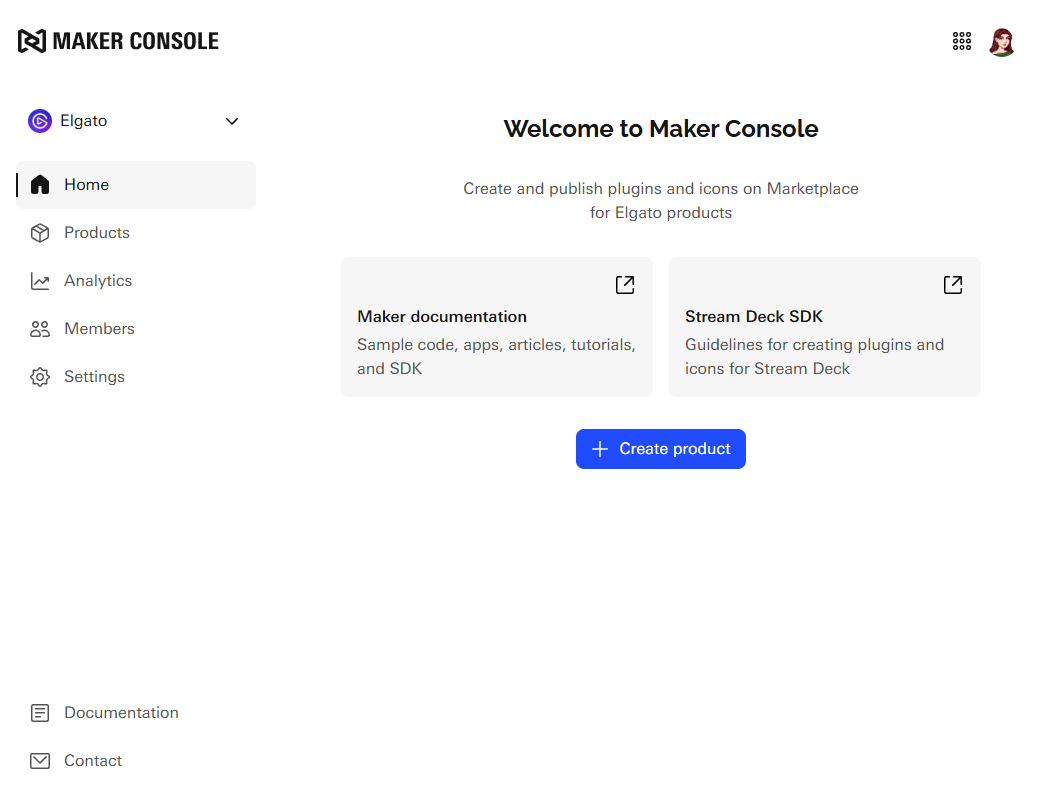
Task: Click the Products box icon
Action: [40, 233]
